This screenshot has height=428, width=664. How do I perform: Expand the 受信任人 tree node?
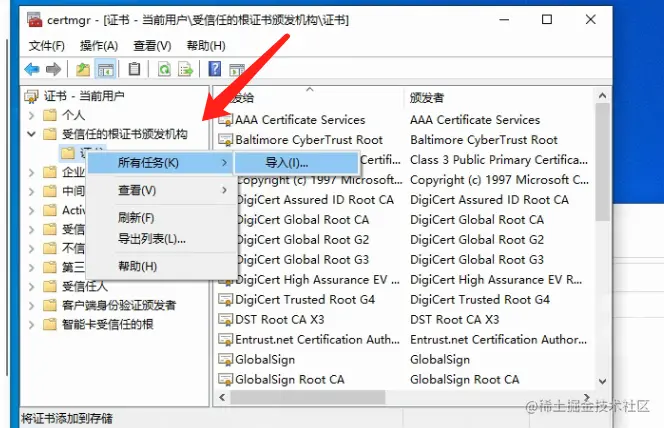tap(31, 287)
